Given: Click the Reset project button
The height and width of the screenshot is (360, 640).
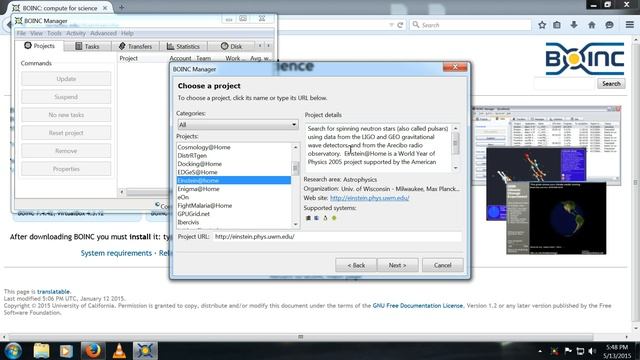Looking at the screenshot, I should click(66, 133).
